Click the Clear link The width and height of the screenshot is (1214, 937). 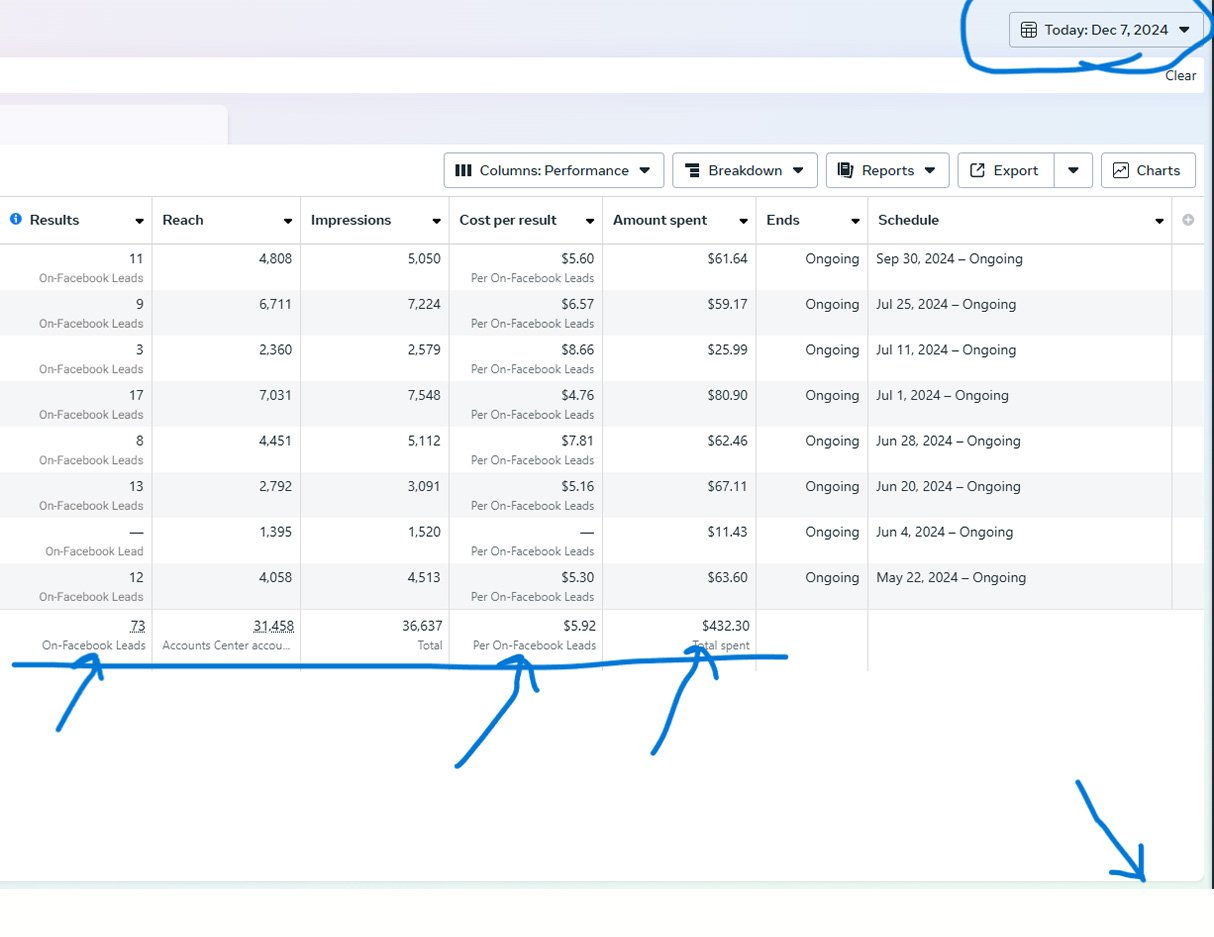click(1180, 76)
